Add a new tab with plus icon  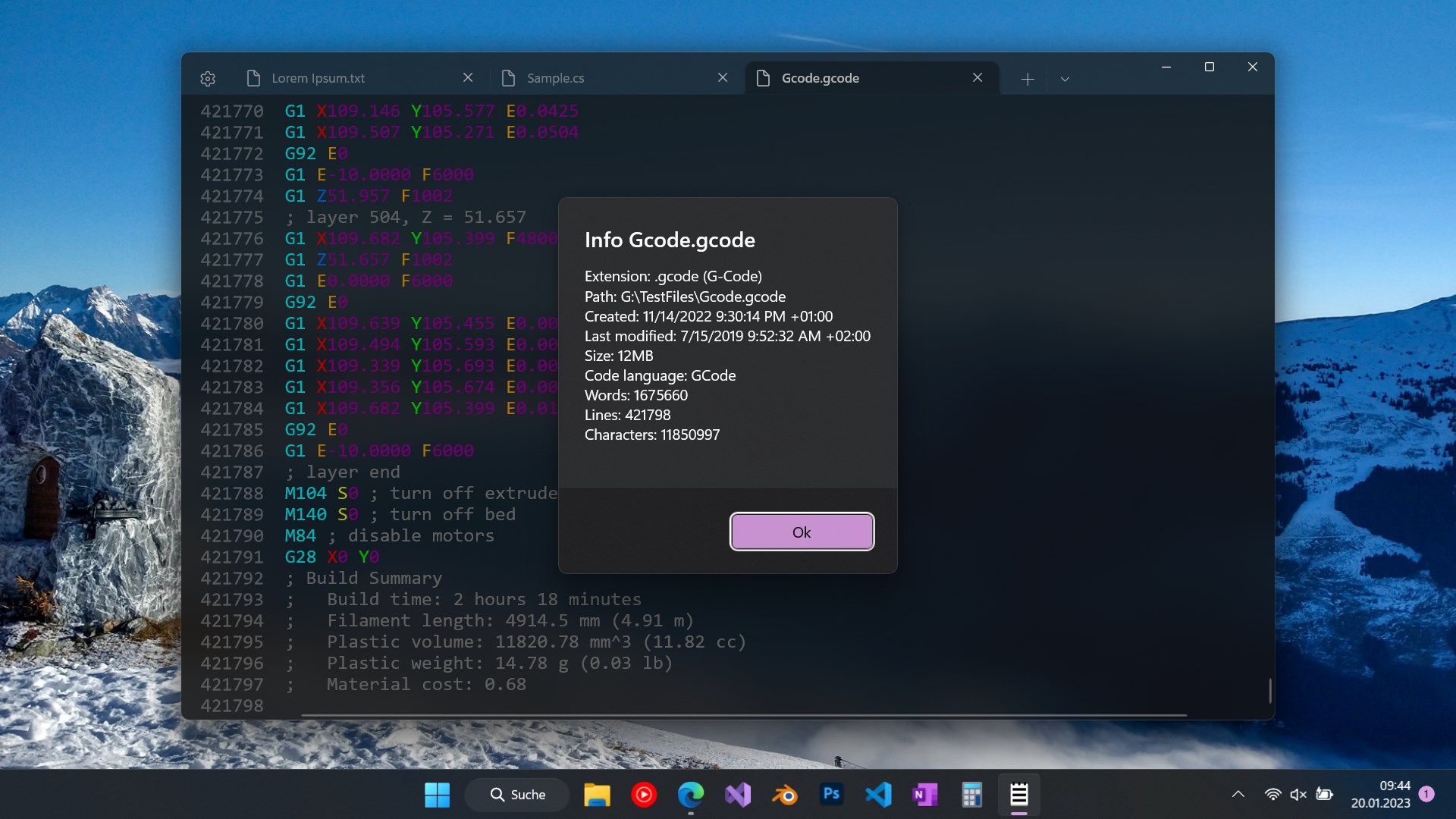[x=1028, y=79]
